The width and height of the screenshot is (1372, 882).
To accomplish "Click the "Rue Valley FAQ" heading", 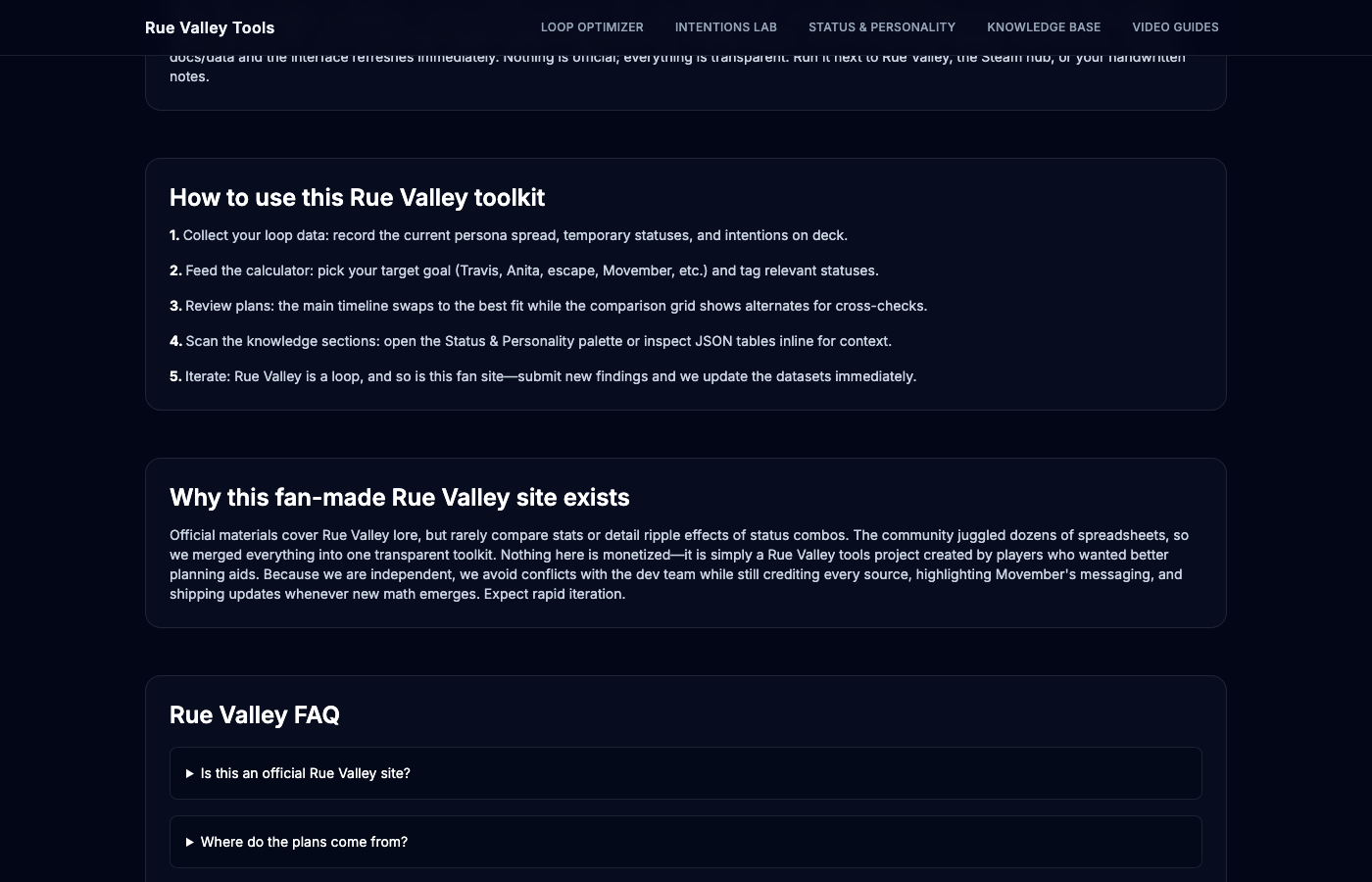I will 255,715.
